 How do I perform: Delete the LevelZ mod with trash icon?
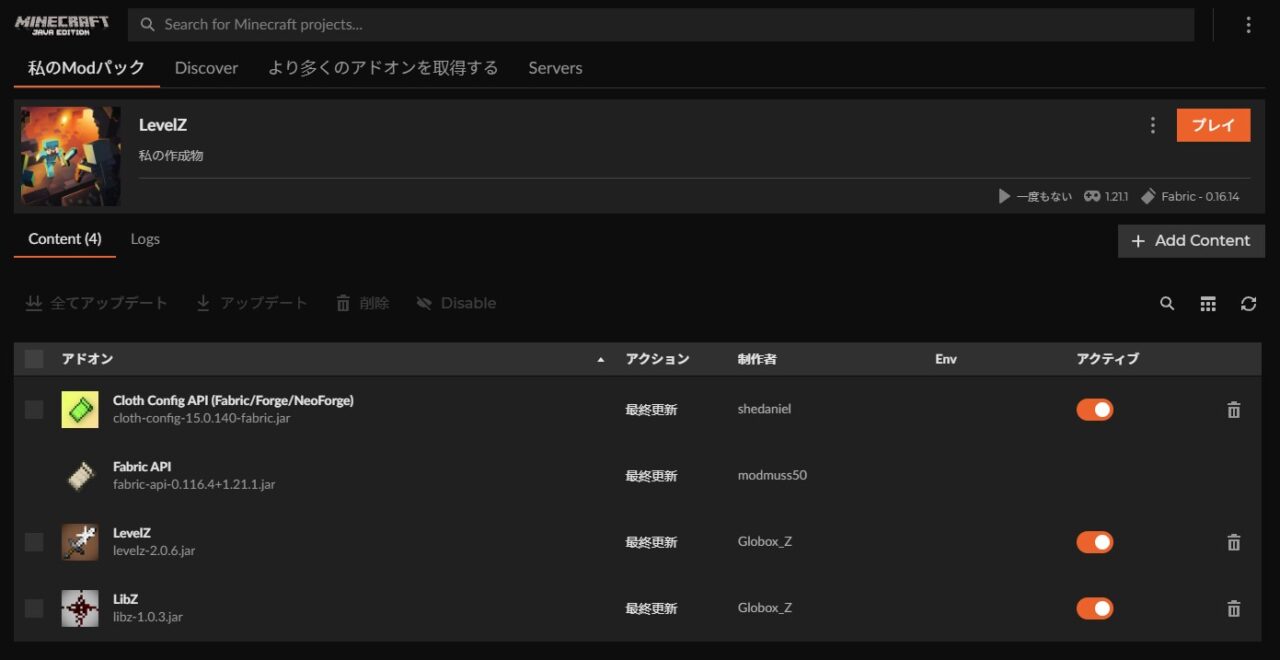coord(1233,542)
